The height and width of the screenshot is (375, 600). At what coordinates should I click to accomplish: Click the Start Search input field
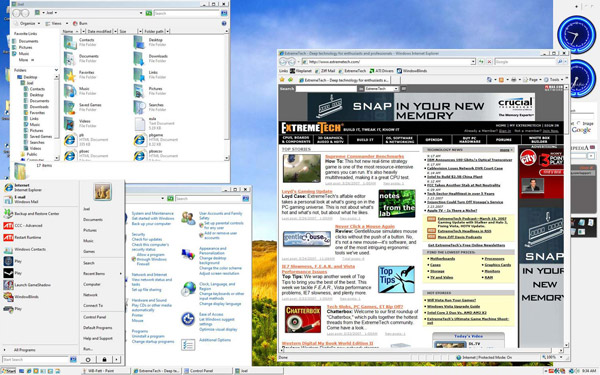click(36, 360)
